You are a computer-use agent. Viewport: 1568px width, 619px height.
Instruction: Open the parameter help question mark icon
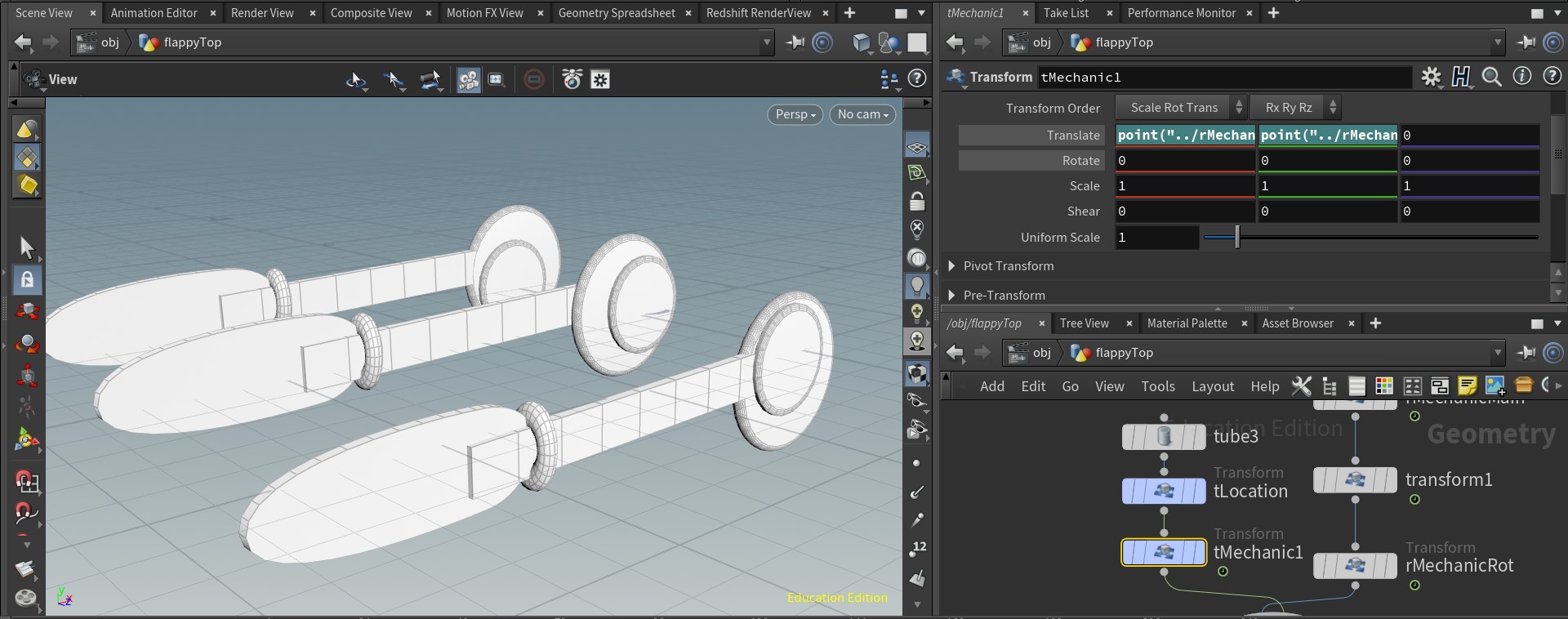(x=1552, y=77)
